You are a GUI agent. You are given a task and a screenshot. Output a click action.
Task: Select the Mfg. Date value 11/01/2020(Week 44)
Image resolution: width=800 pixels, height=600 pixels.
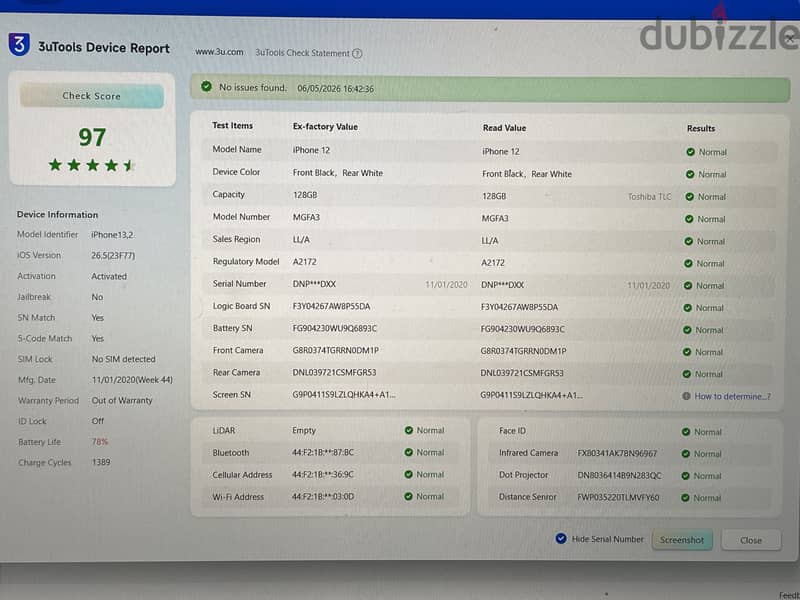(x=132, y=380)
